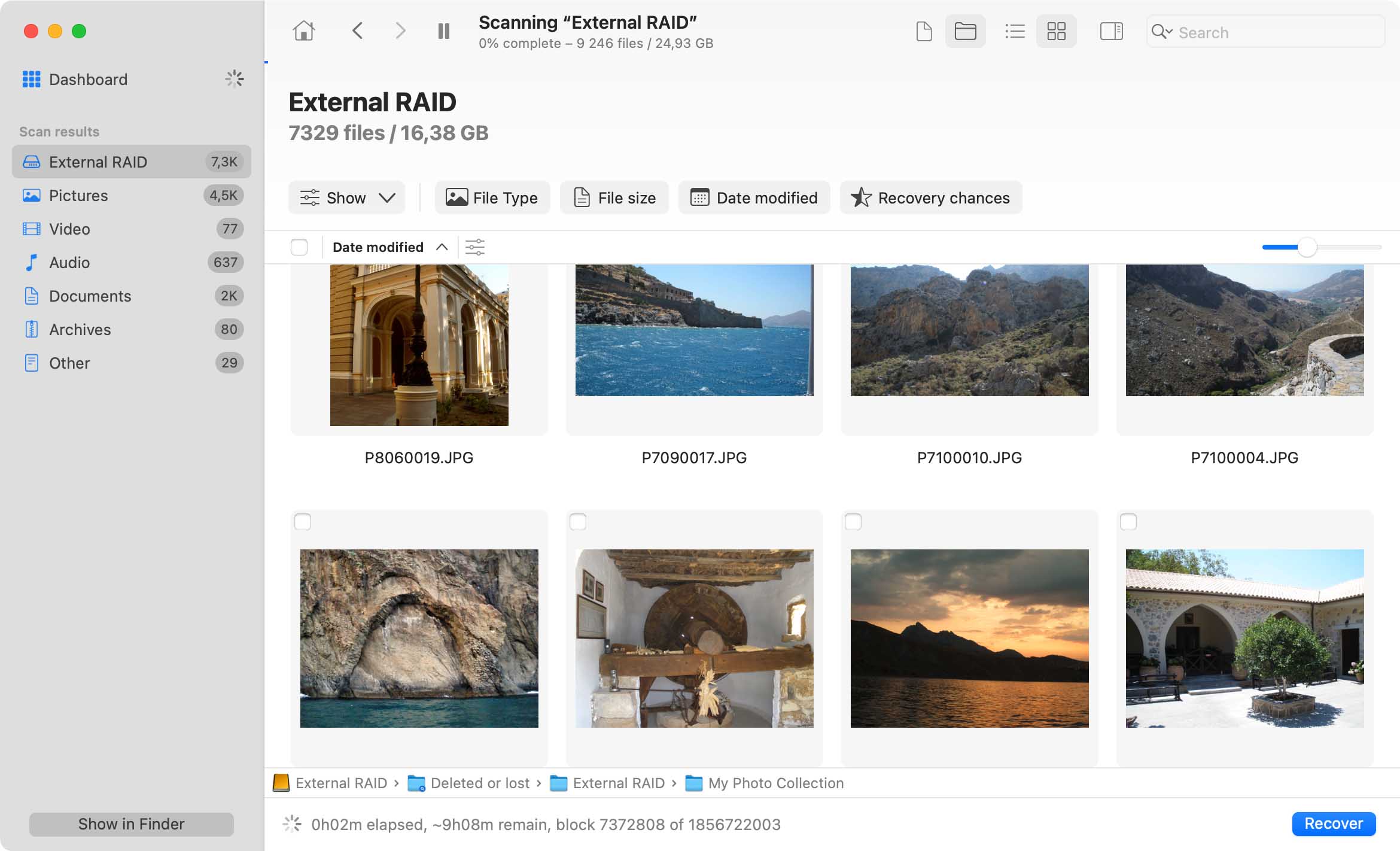Click Show in Finder button
The image size is (1400, 851).
[x=131, y=824]
